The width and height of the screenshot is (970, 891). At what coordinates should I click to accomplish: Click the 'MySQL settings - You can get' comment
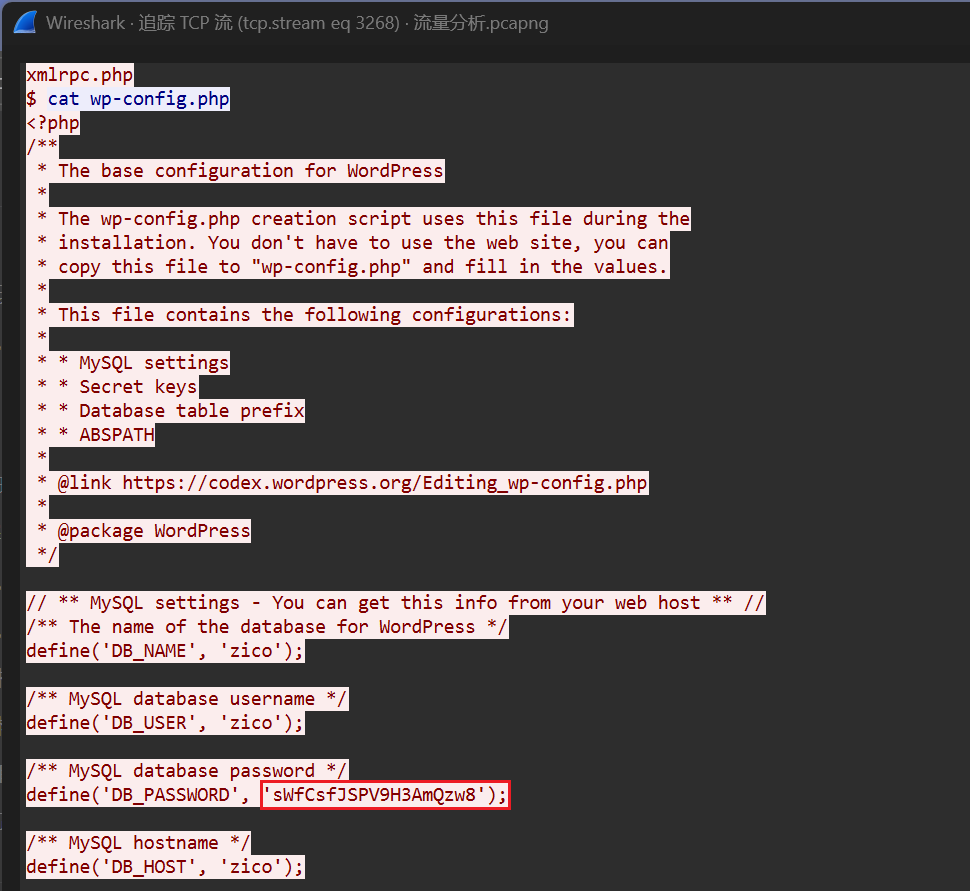pyautogui.click(x=395, y=603)
